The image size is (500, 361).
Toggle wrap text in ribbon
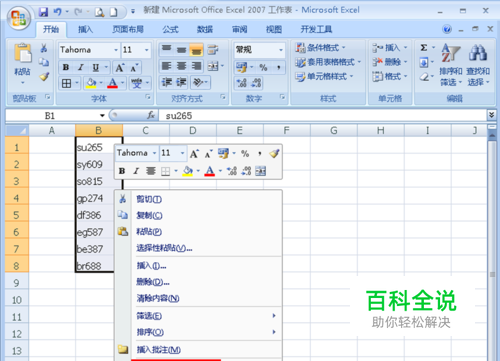[213, 50]
